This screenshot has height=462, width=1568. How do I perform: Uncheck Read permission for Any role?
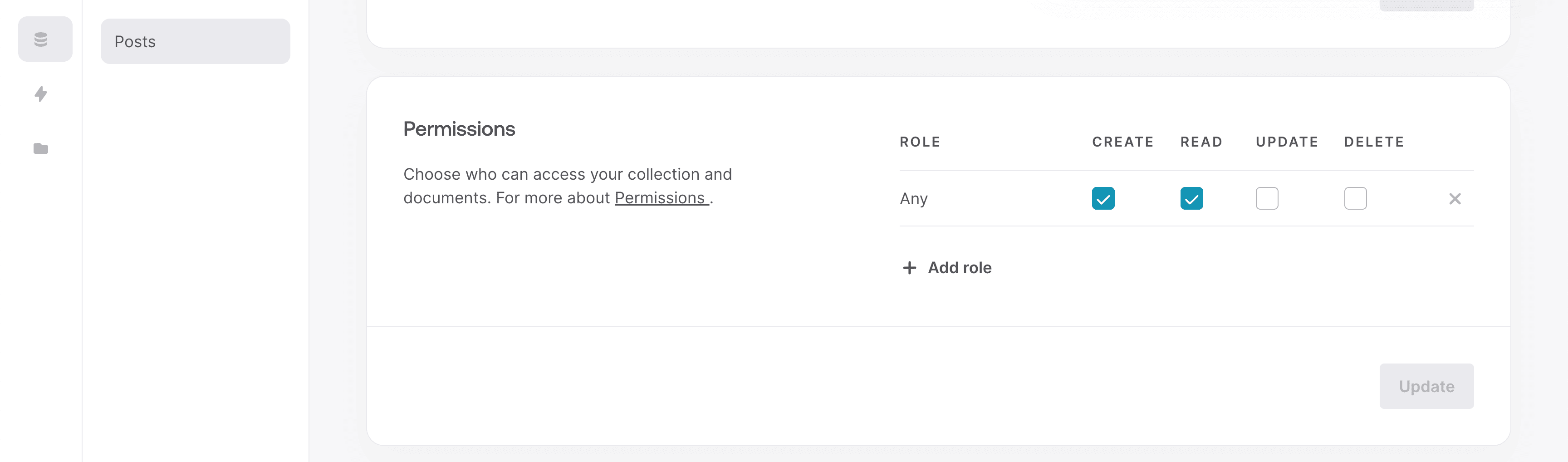pyautogui.click(x=1191, y=198)
